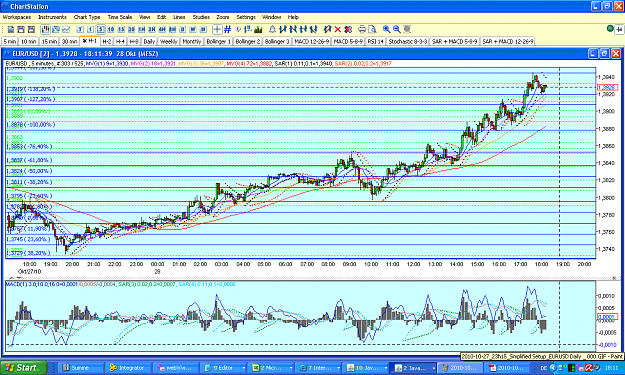Switch to the 30 min workspace tab

coord(69,41)
